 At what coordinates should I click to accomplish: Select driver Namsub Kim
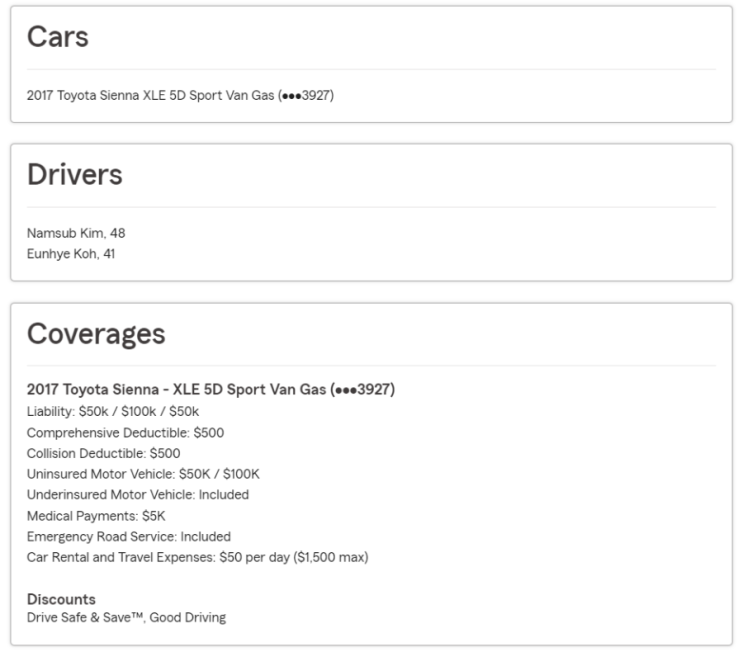76,233
